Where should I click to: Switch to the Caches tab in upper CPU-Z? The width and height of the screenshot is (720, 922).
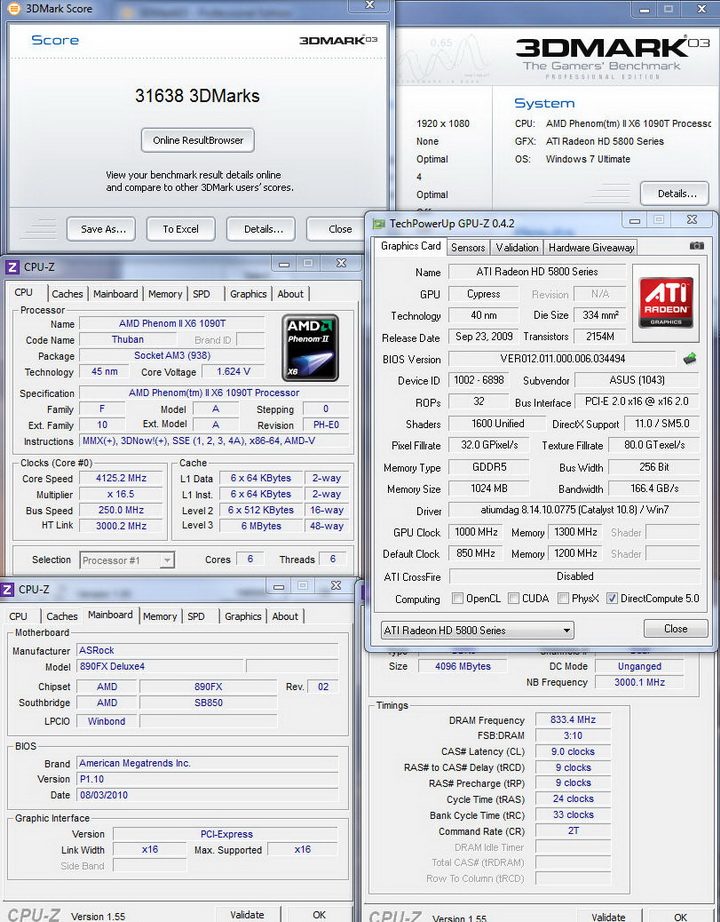[67, 293]
